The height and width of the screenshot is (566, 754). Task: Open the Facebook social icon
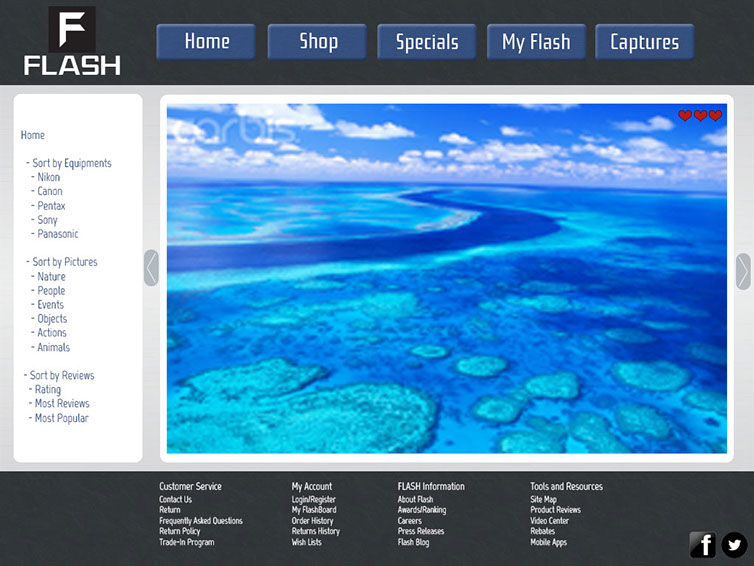(703, 544)
